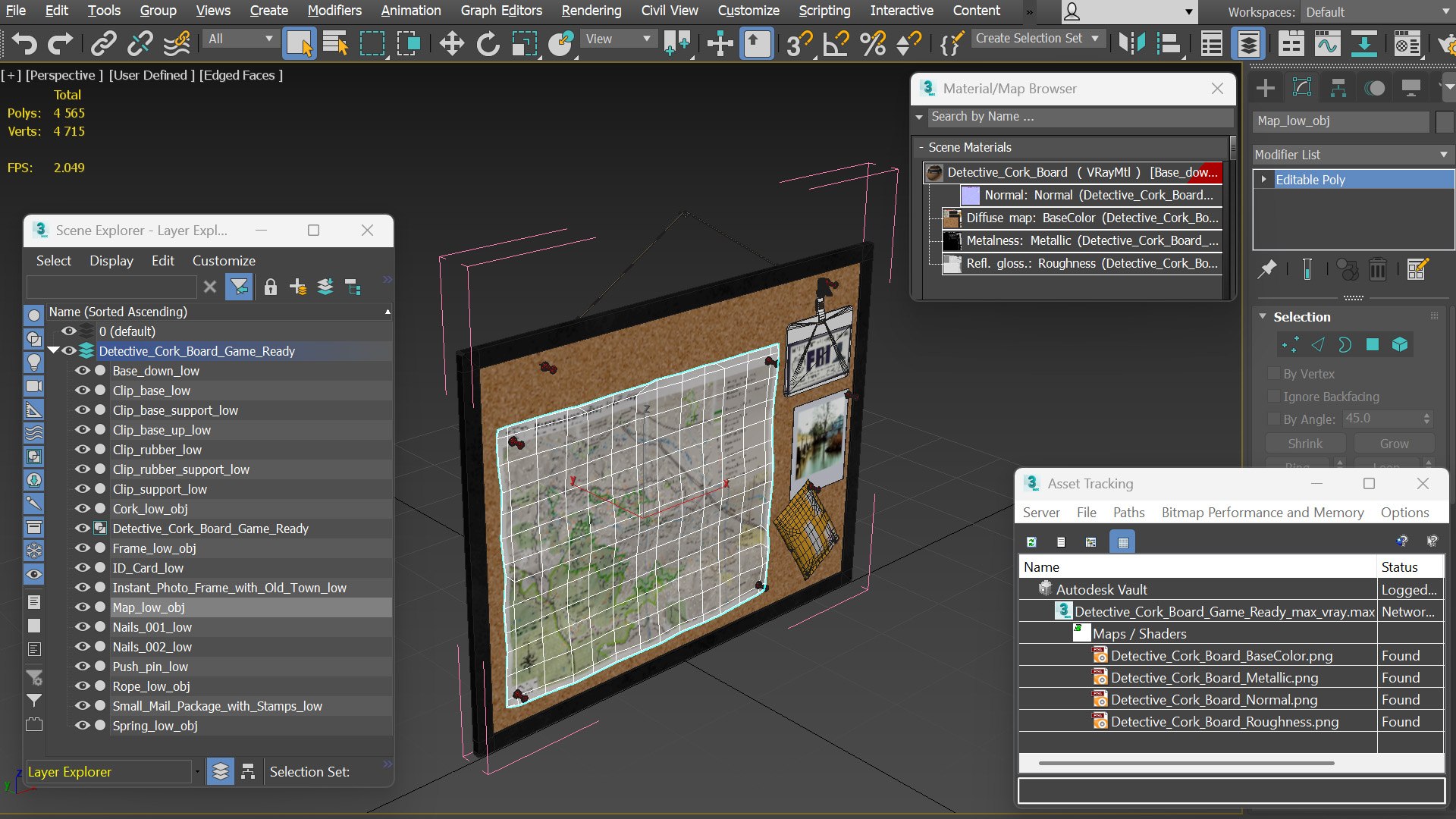The width and height of the screenshot is (1456, 819).
Task: Open the Modifier List dropdown
Action: [x=1351, y=154]
